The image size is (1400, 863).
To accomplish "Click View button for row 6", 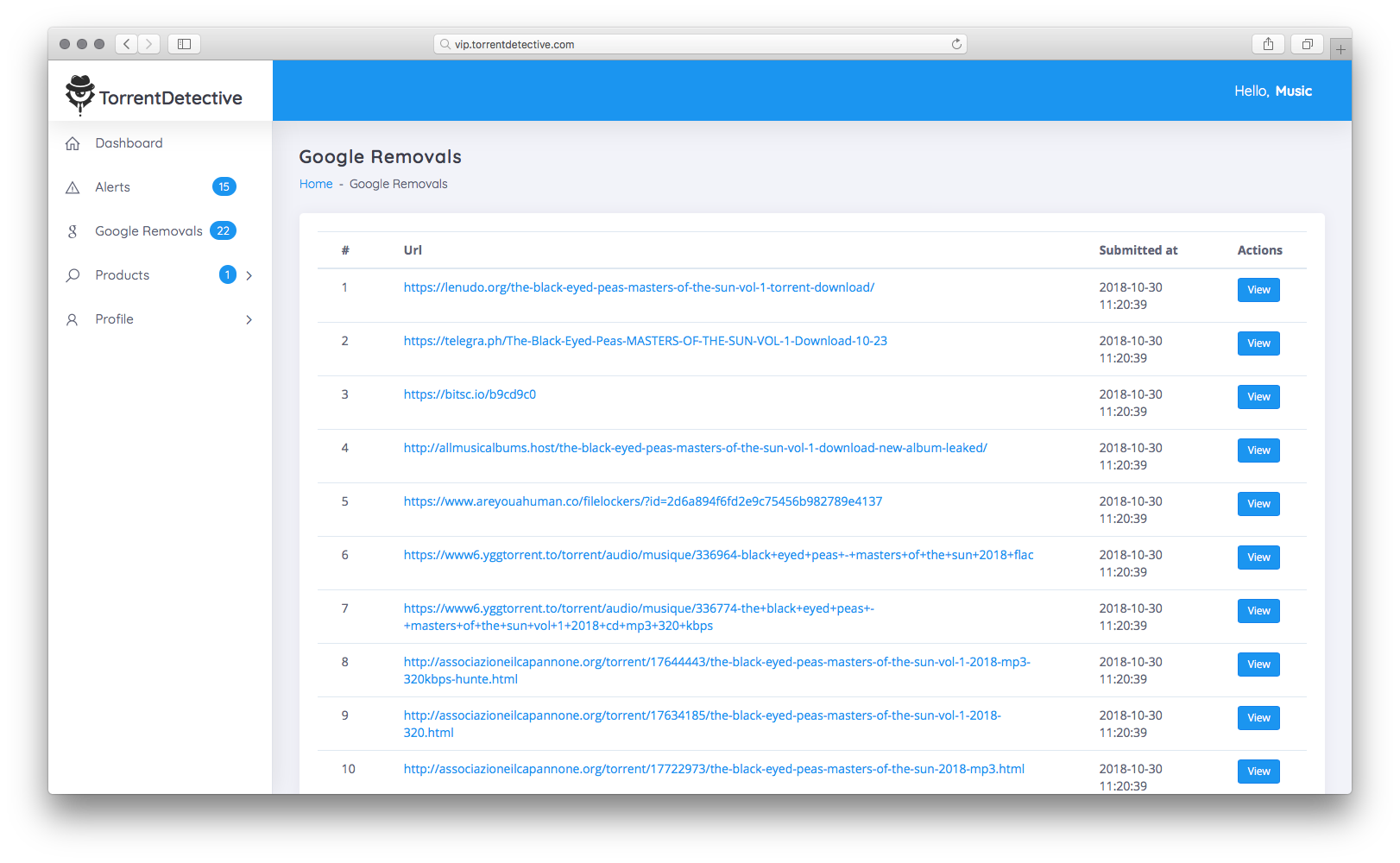I will (x=1258, y=557).
